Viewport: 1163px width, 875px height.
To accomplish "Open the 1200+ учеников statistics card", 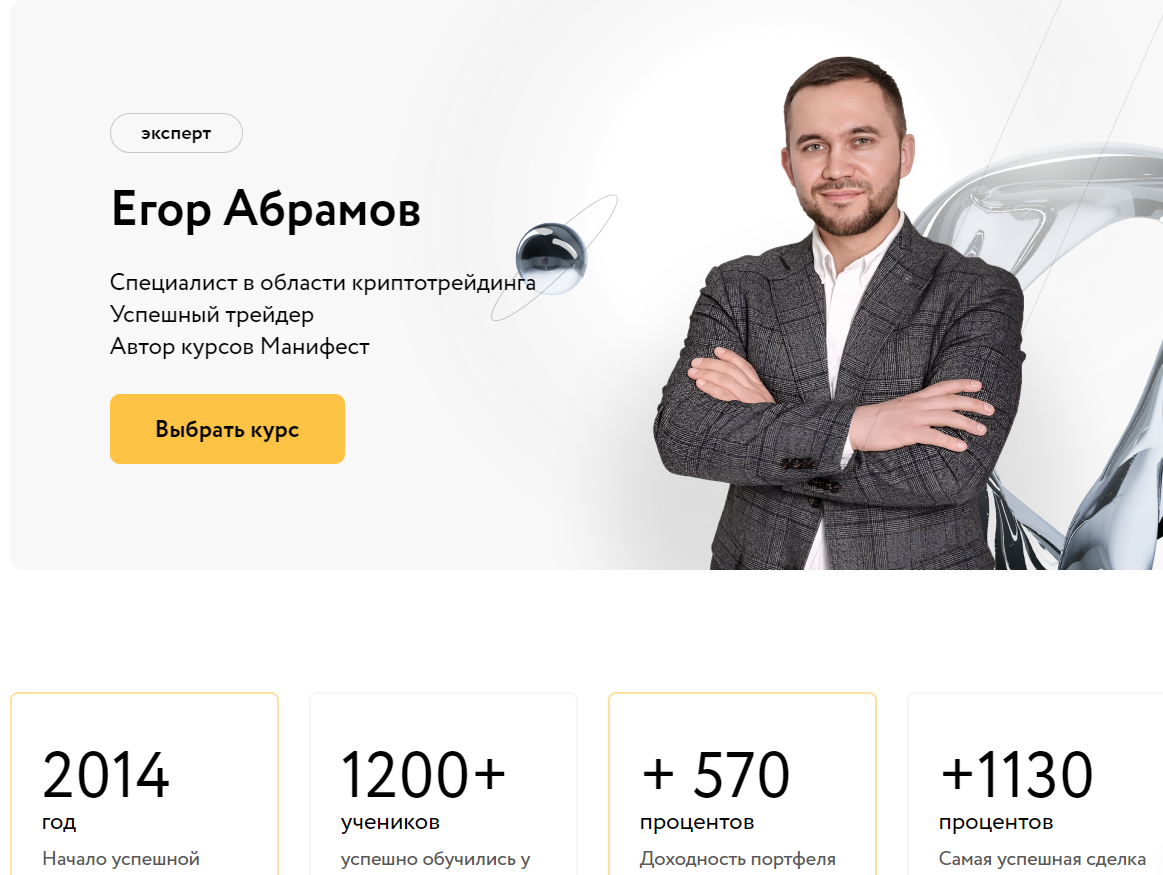I will tap(444, 784).
